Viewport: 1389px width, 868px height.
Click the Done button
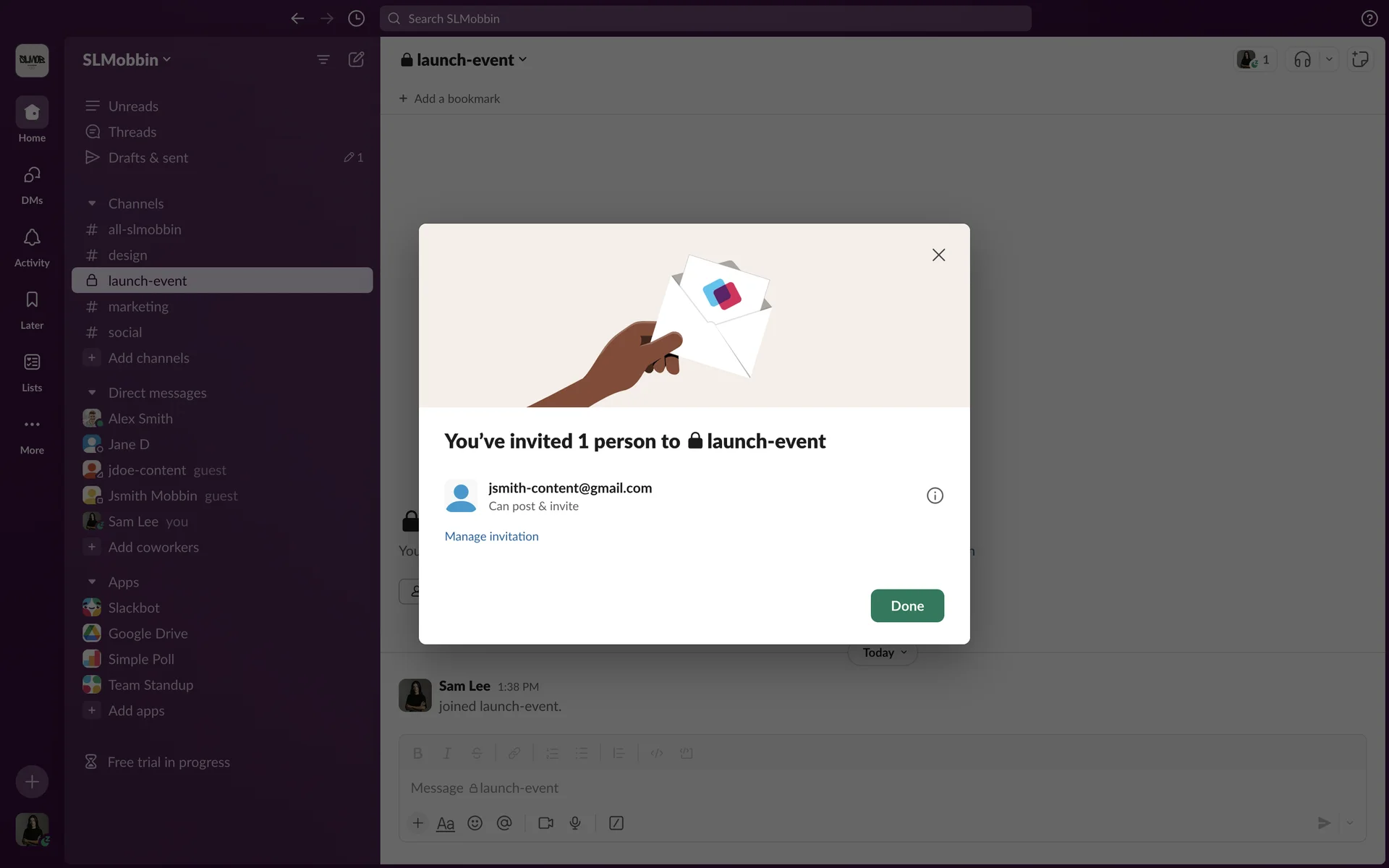pos(907,605)
